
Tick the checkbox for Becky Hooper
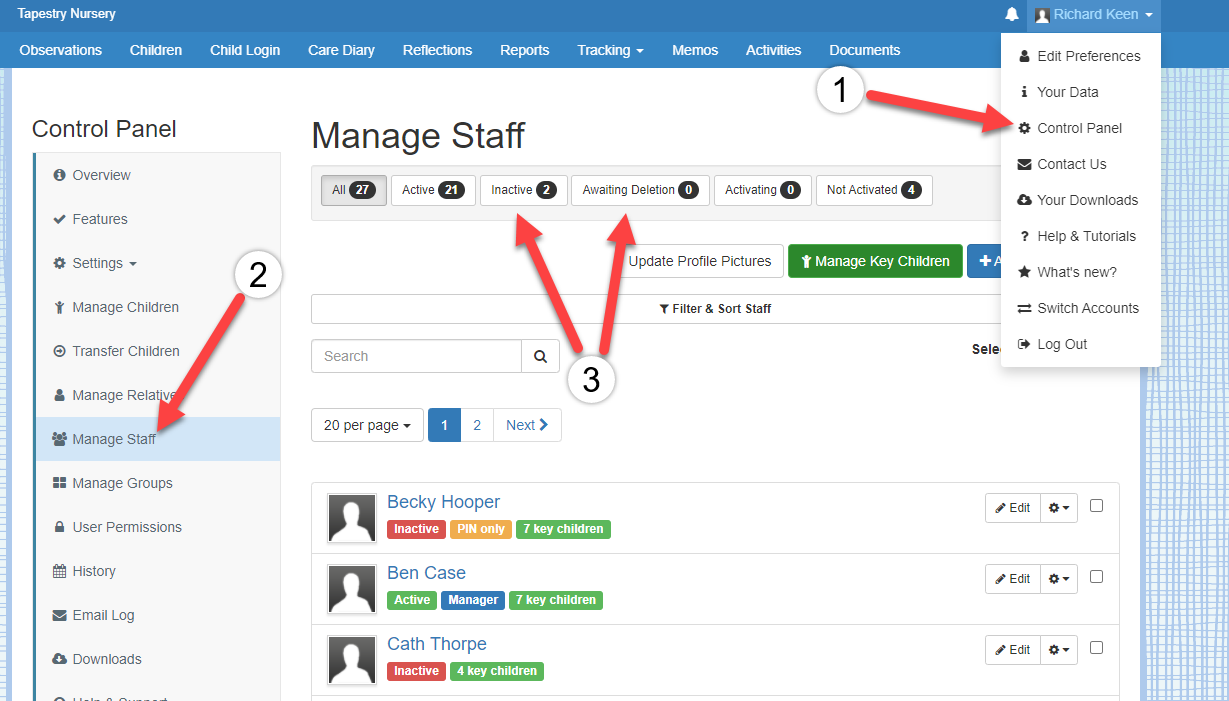pyautogui.click(x=1096, y=506)
